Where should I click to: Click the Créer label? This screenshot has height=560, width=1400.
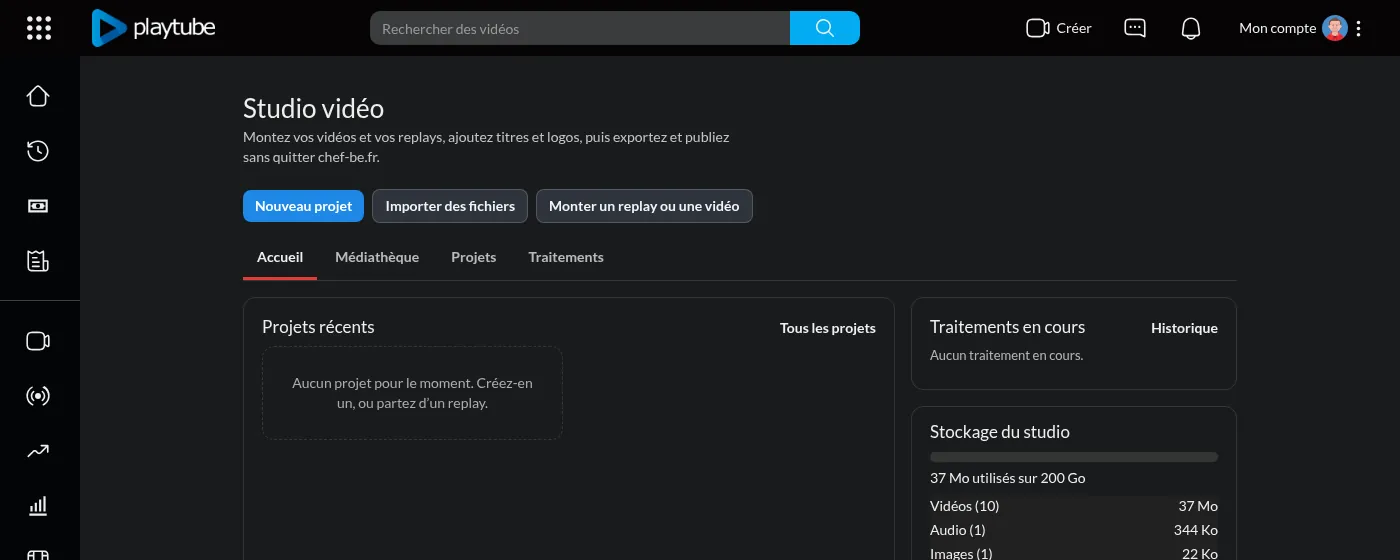(1074, 28)
